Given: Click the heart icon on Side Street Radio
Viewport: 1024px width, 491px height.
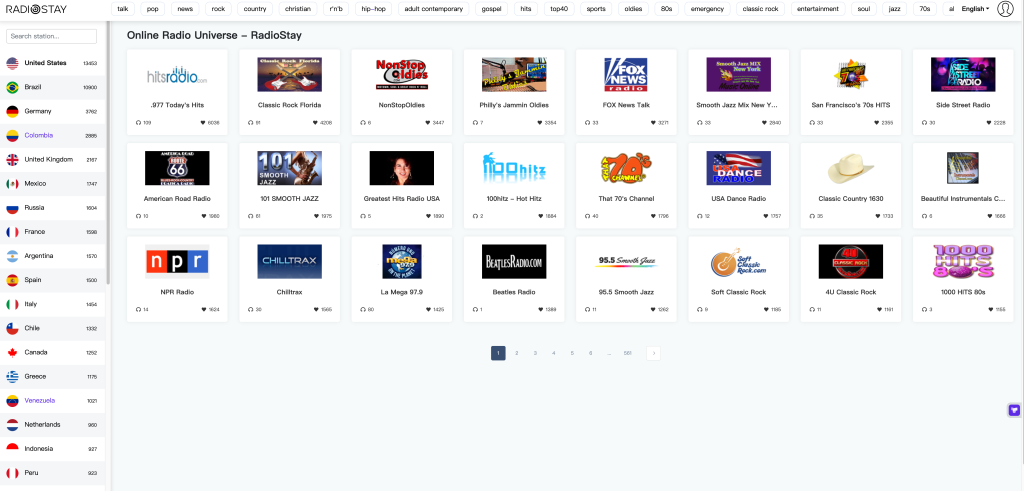Looking at the screenshot, I should (990, 122).
